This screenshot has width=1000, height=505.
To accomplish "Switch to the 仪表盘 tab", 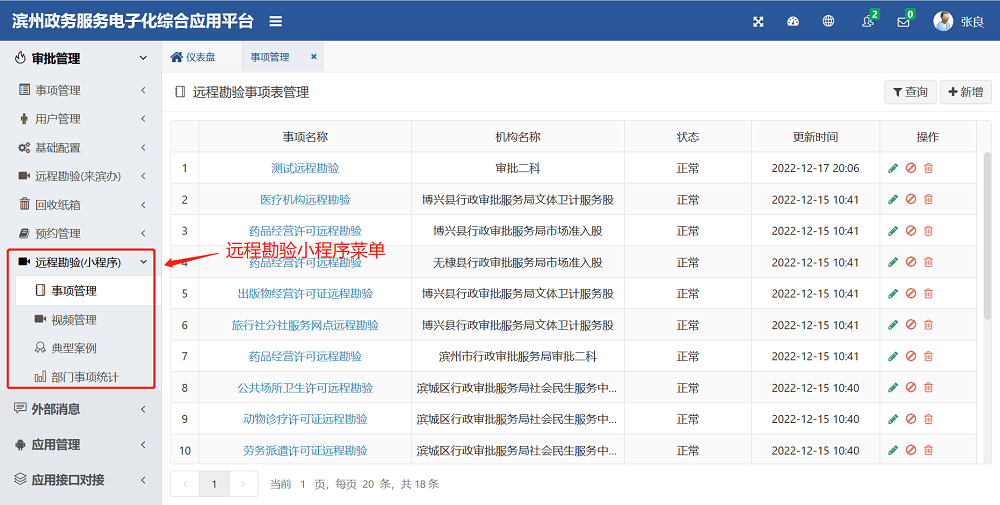I will pyautogui.click(x=194, y=57).
